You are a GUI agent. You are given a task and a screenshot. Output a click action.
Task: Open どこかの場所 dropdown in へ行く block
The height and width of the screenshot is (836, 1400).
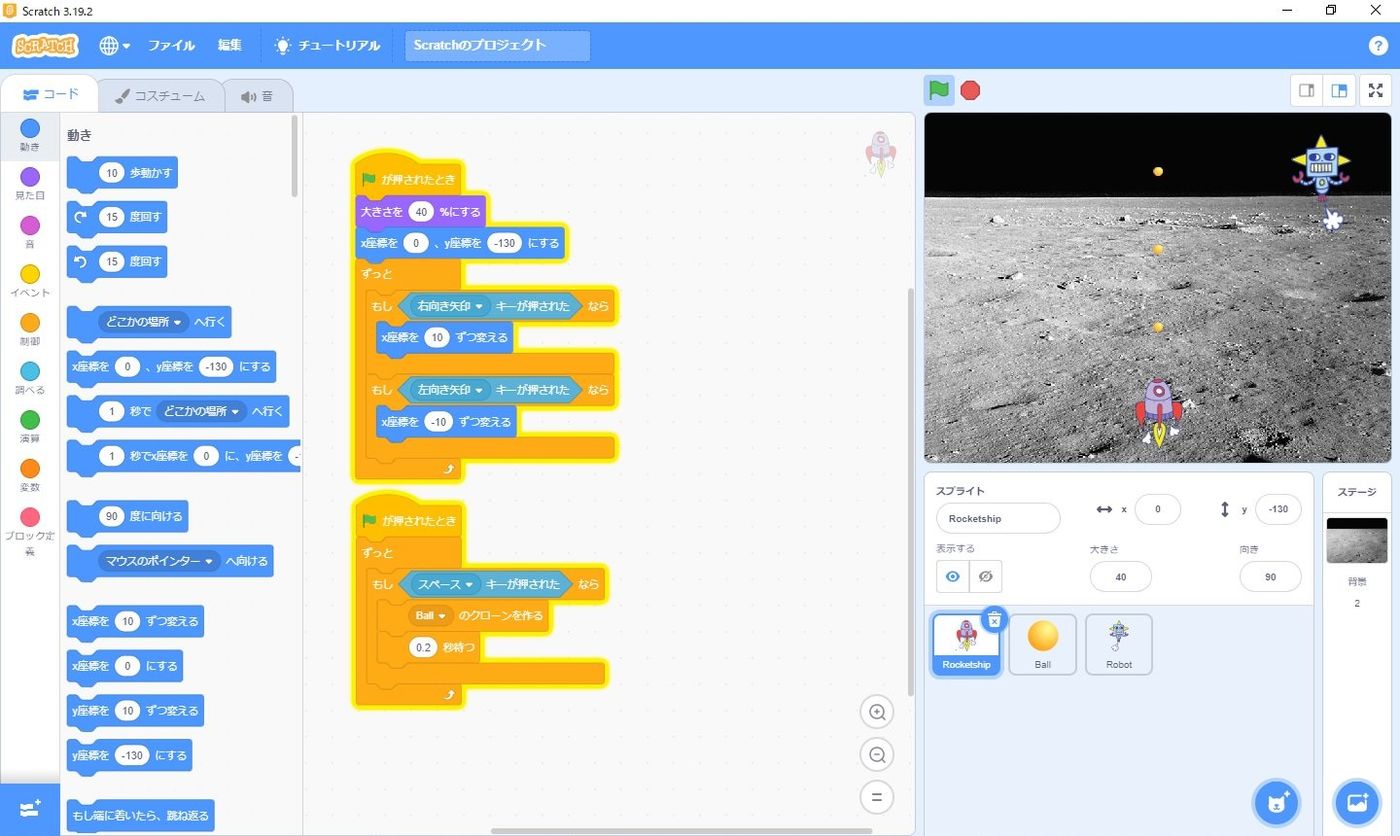[144, 322]
